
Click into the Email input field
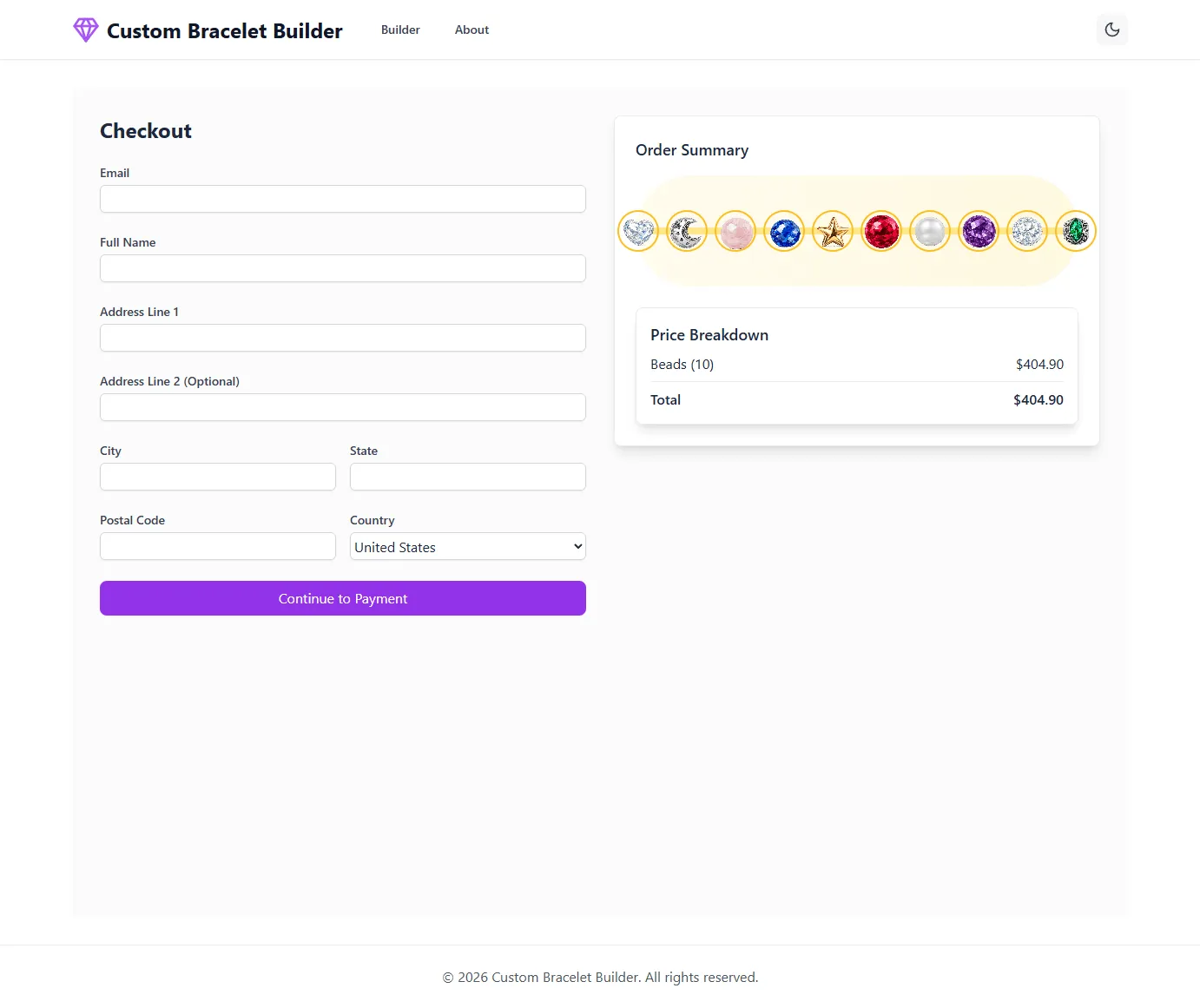point(342,199)
